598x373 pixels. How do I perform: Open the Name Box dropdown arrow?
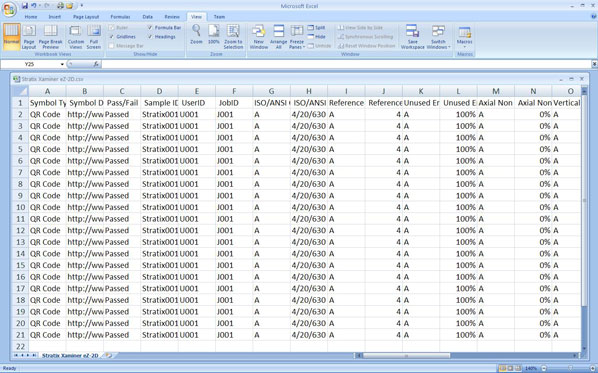[x=62, y=64]
